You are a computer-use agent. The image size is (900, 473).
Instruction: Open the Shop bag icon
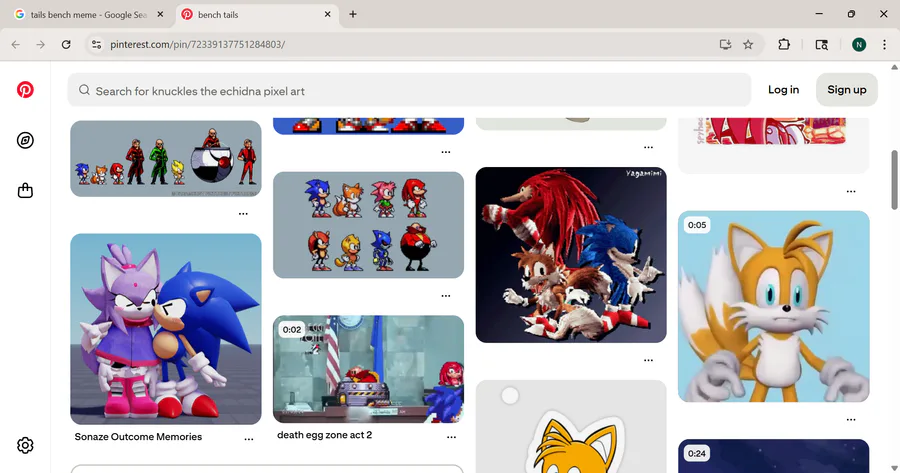point(25,191)
